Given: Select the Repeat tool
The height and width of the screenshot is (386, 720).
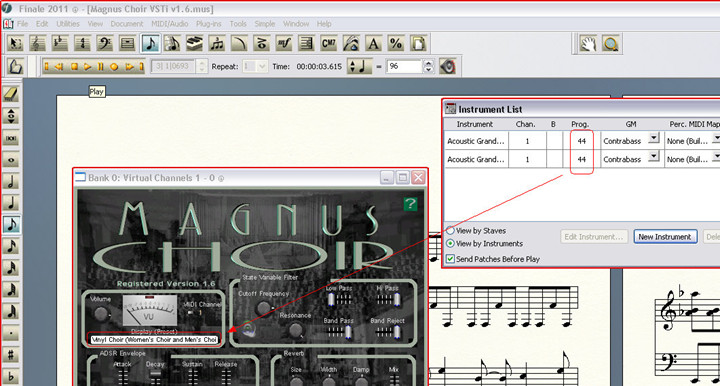Looking at the screenshot, I should pos(306,44).
